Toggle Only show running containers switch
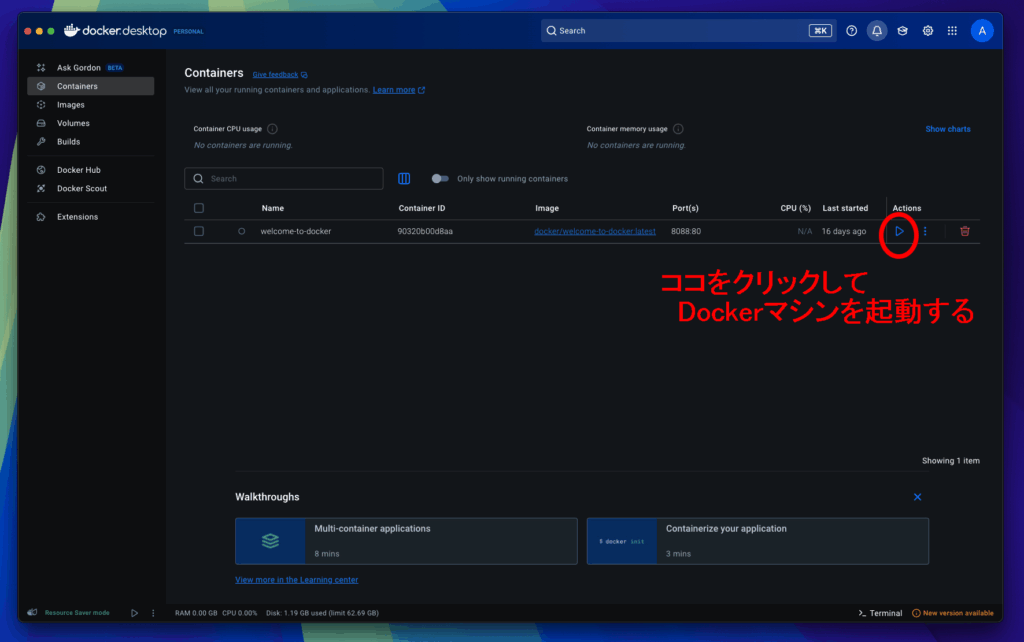 click(x=440, y=178)
